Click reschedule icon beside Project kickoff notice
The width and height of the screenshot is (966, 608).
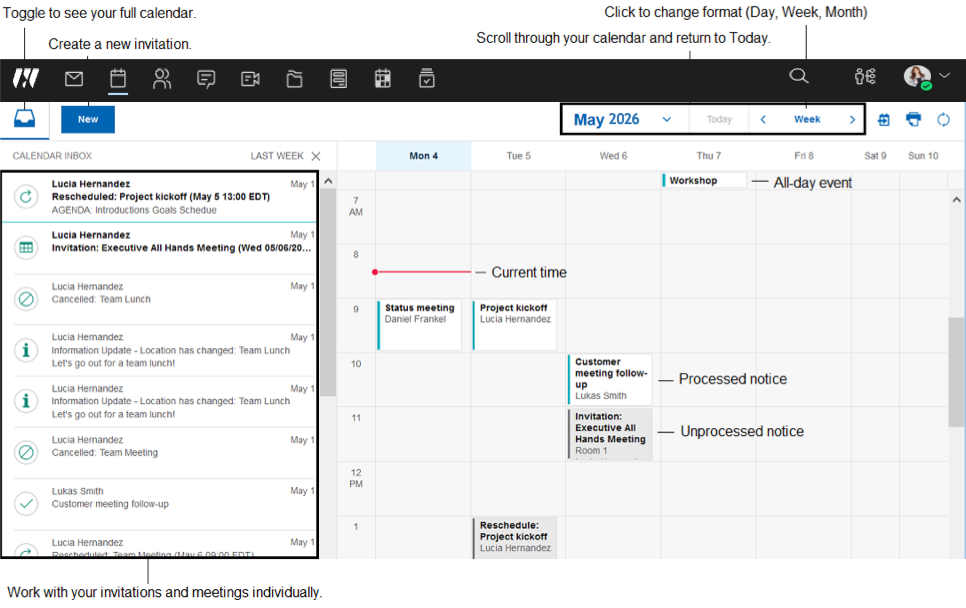tap(26, 197)
